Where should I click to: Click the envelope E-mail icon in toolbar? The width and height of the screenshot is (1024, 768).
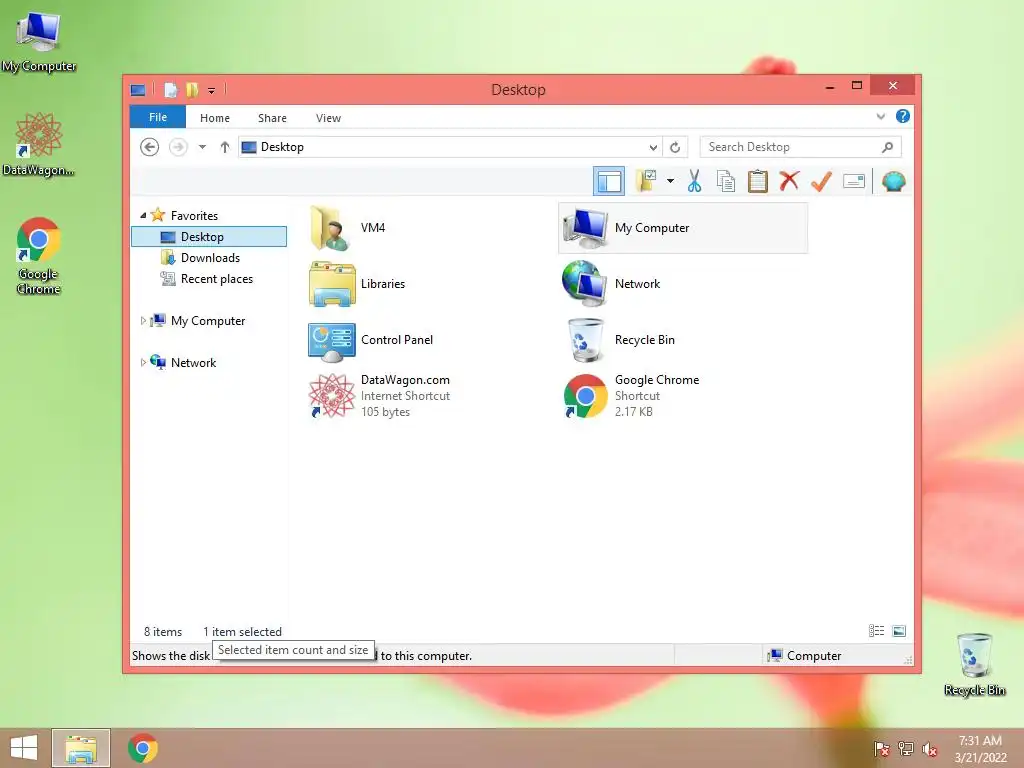click(854, 181)
